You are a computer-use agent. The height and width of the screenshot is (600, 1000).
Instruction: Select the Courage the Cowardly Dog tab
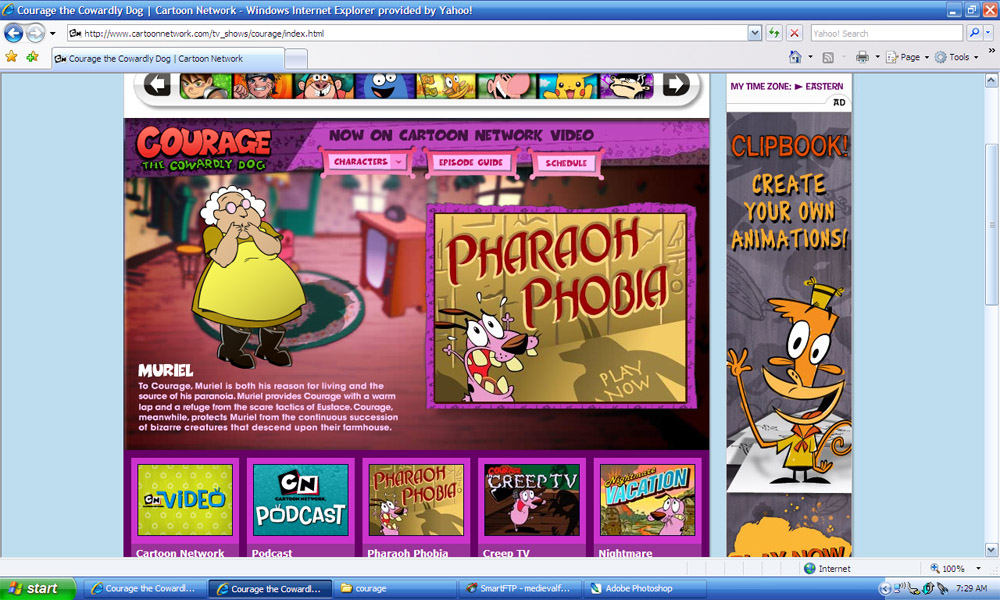167,59
